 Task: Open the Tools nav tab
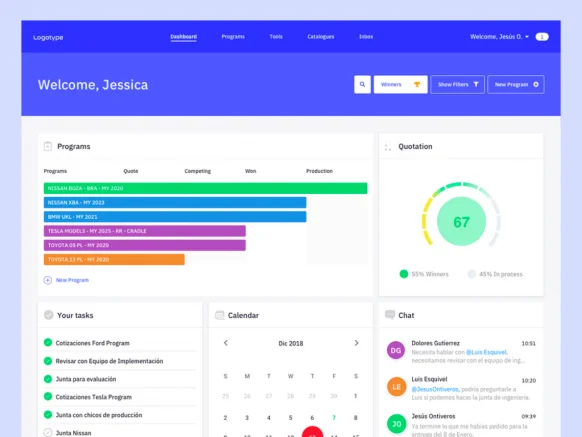coord(276,37)
